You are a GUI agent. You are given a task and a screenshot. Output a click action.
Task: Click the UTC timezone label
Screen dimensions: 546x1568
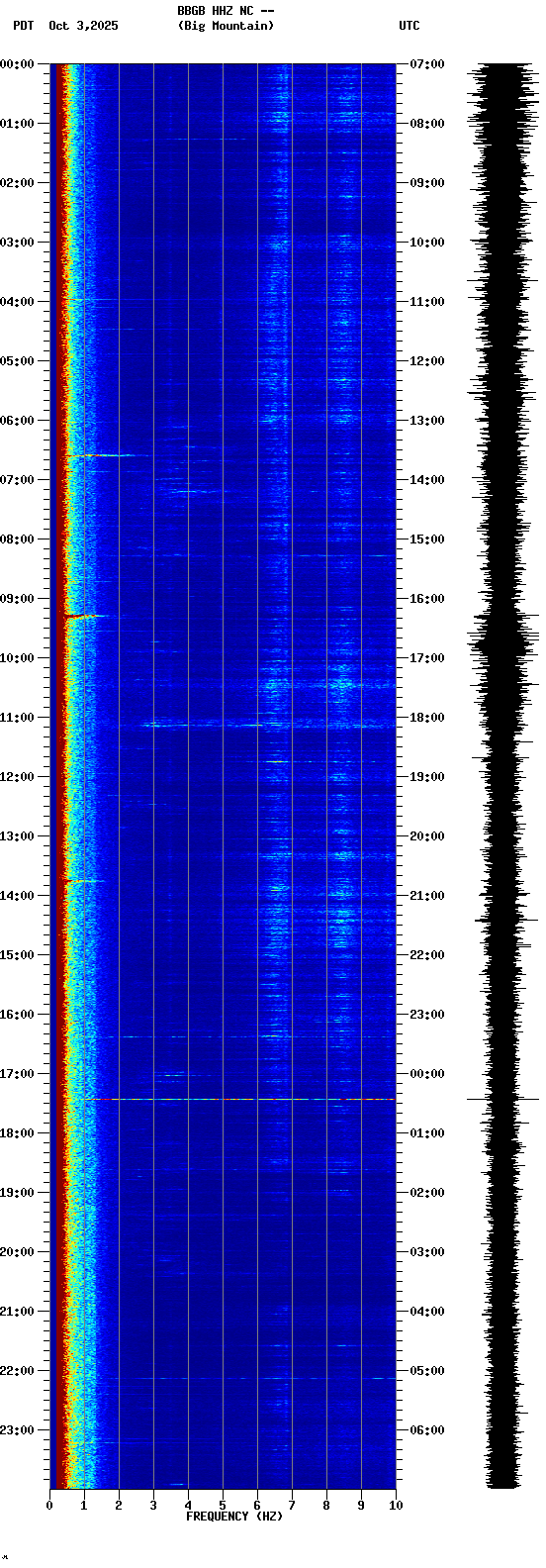[x=409, y=26]
